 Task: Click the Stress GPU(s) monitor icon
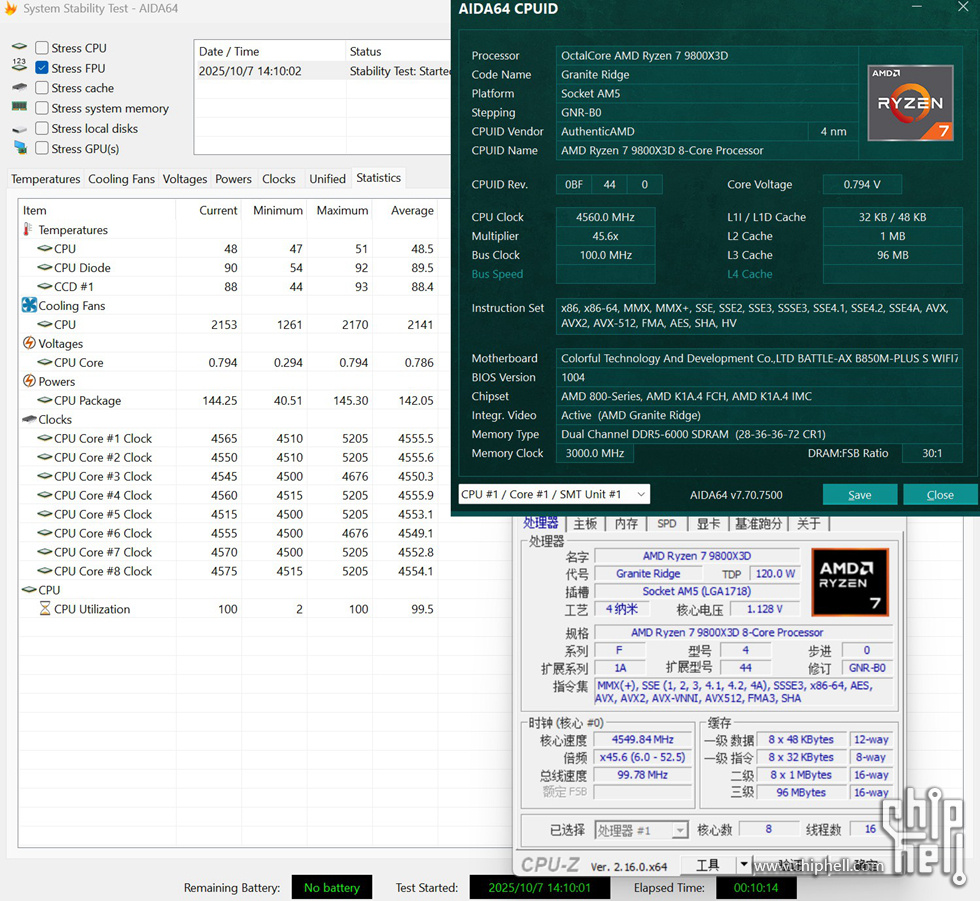point(20,148)
